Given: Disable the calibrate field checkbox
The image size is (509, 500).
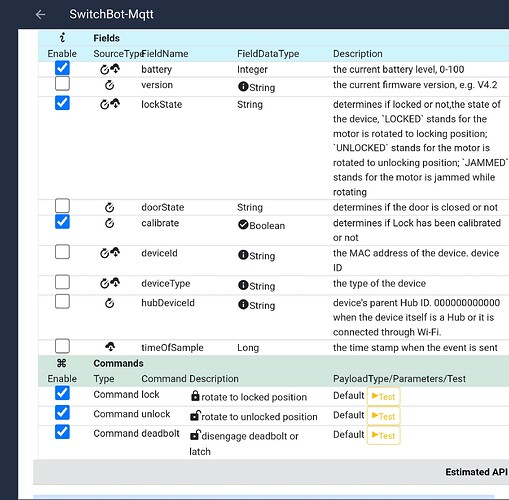Looking at the screenshot, I should [62, 221].
